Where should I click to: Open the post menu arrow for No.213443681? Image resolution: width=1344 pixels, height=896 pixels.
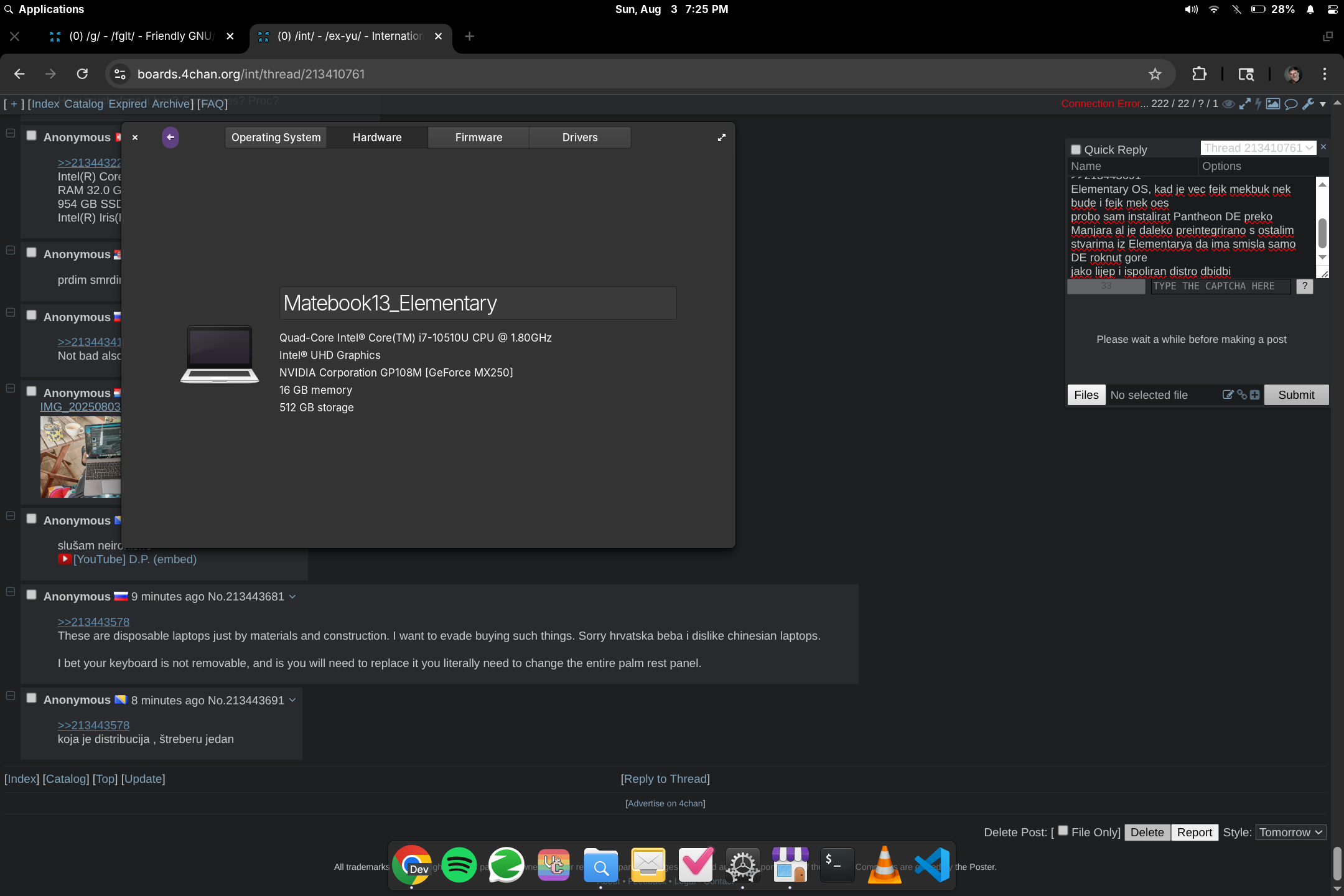tap(292, 597)
